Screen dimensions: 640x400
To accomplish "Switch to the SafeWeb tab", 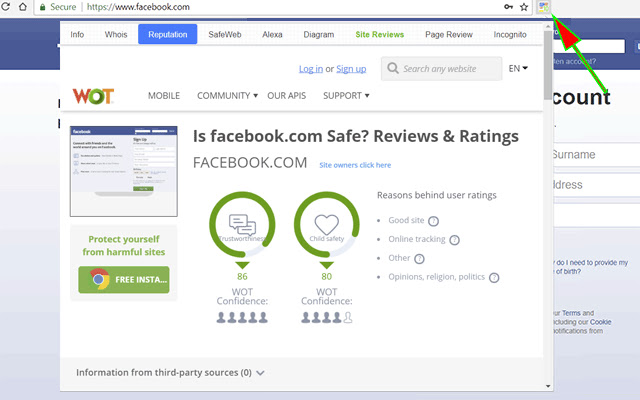I will click(x=225, y=35).
